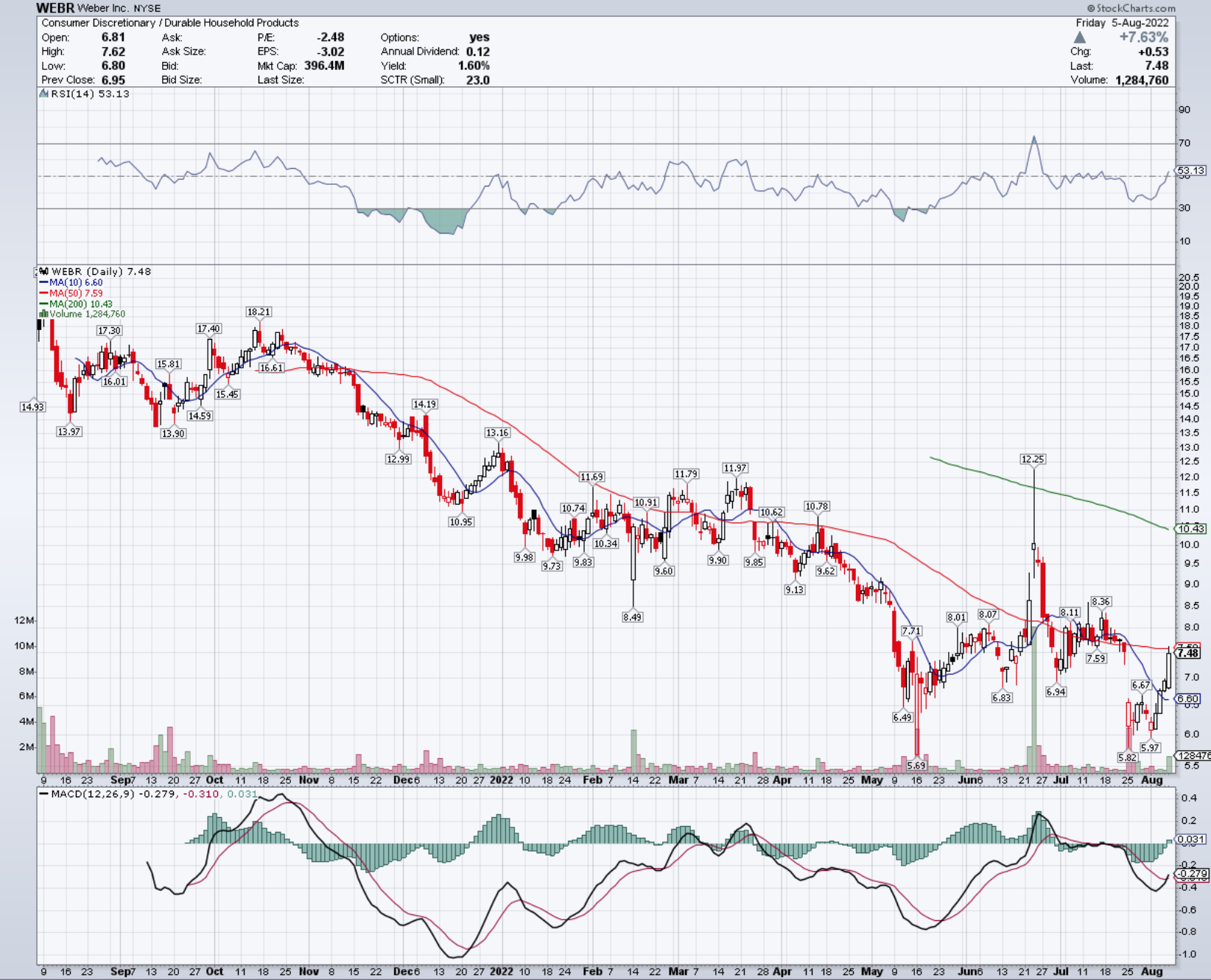
Task: Click the SCTR (Small) value 23.0
Action: coord(478,80)
